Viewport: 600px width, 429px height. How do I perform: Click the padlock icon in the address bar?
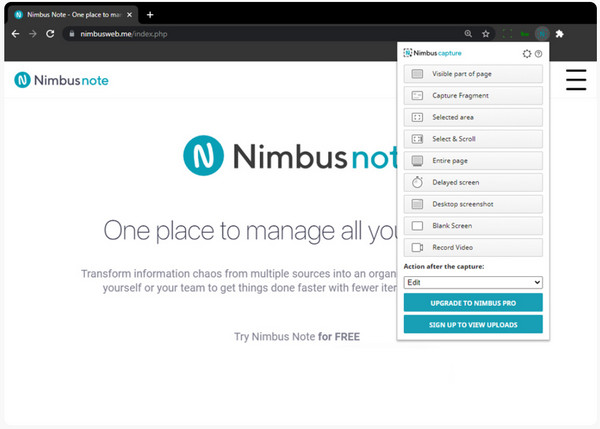point(72,34)
